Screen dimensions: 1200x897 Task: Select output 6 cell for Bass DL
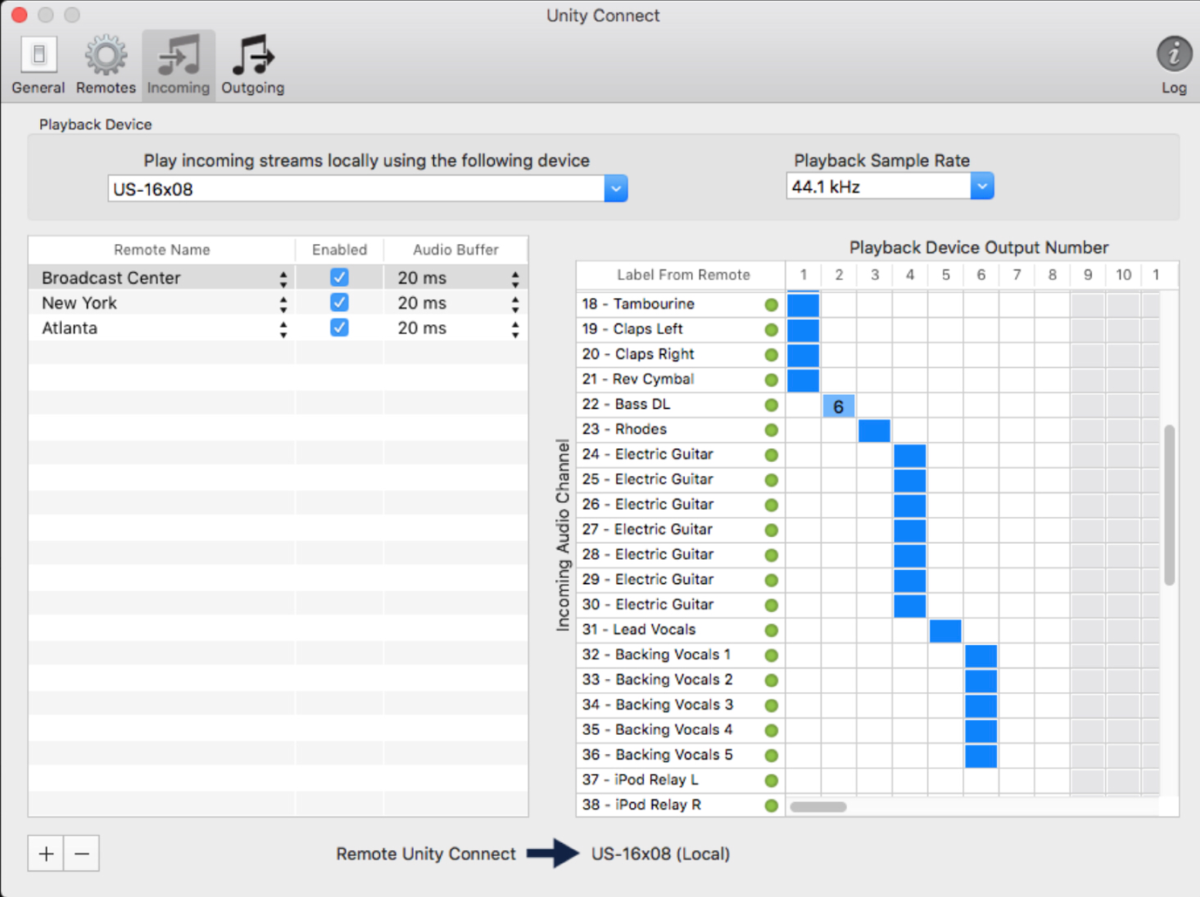[x=838, y=406]
